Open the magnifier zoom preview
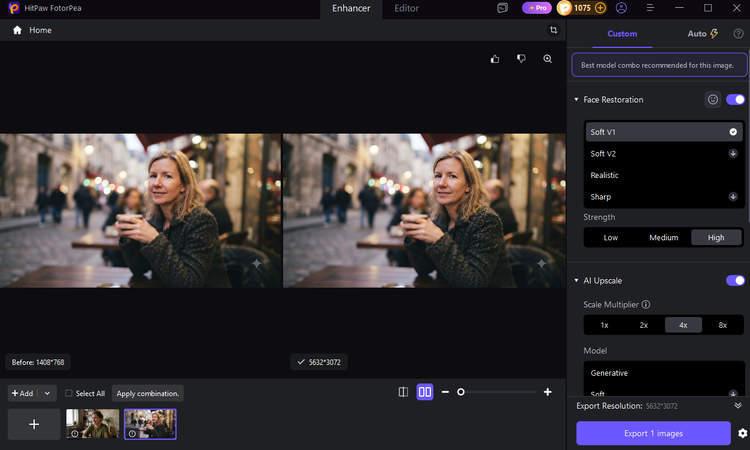 click(548, 59)
